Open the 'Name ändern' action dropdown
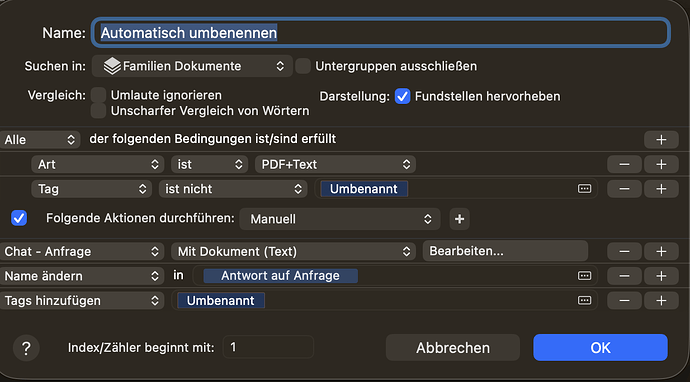This screenshot has height=382, width=690. coord(82,276)
